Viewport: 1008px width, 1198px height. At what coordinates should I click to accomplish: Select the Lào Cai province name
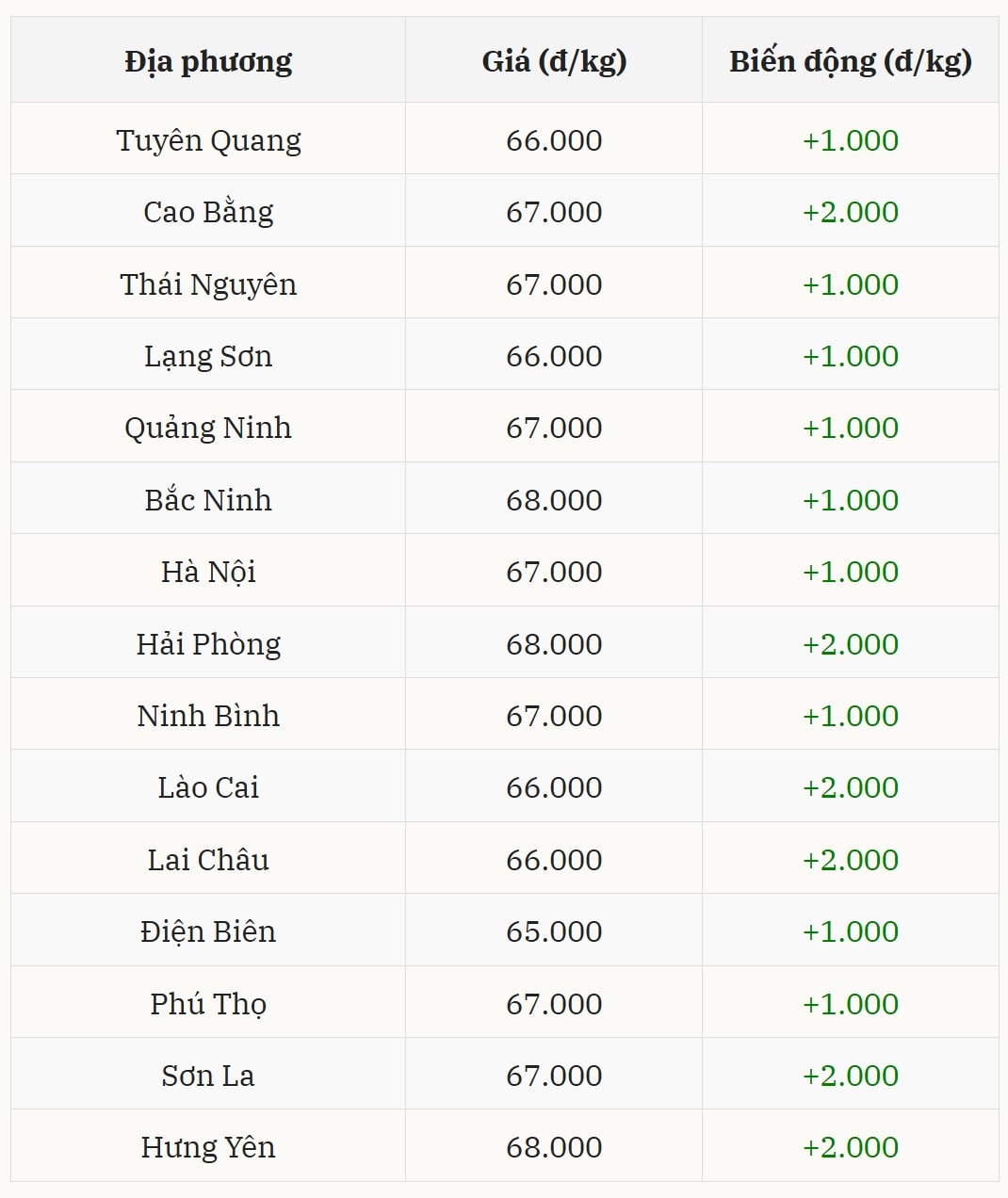[208, 787]
